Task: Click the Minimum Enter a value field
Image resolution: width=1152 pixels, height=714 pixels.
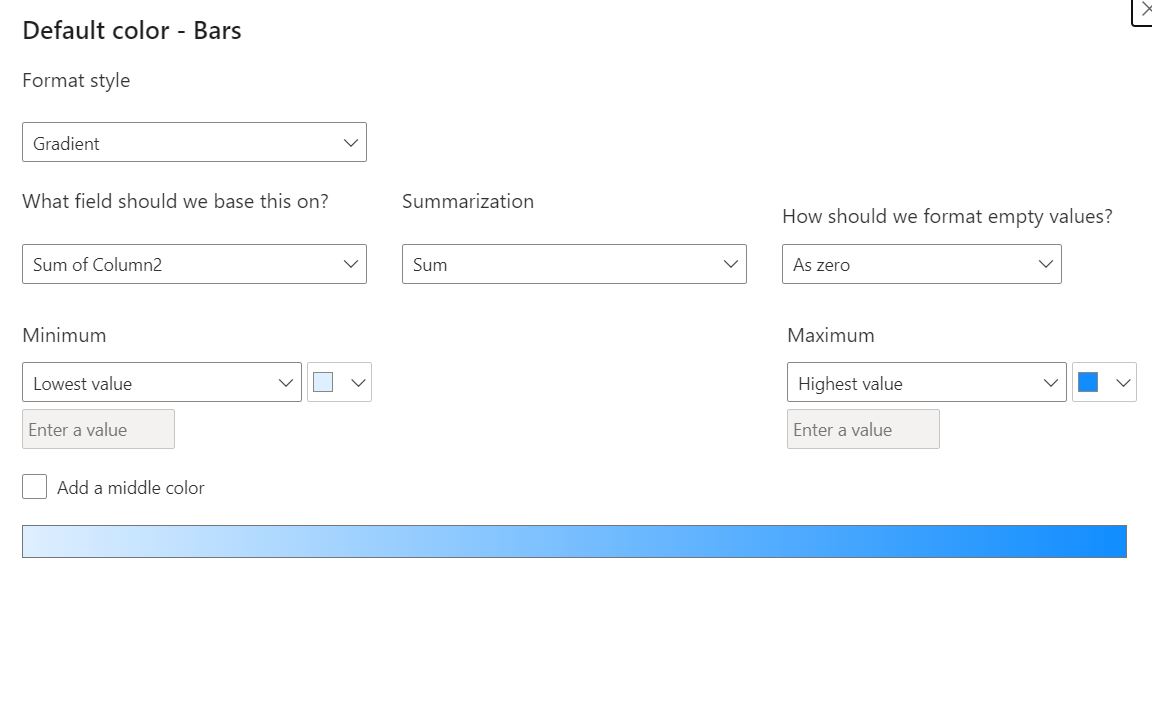Action: click(98, 429)
